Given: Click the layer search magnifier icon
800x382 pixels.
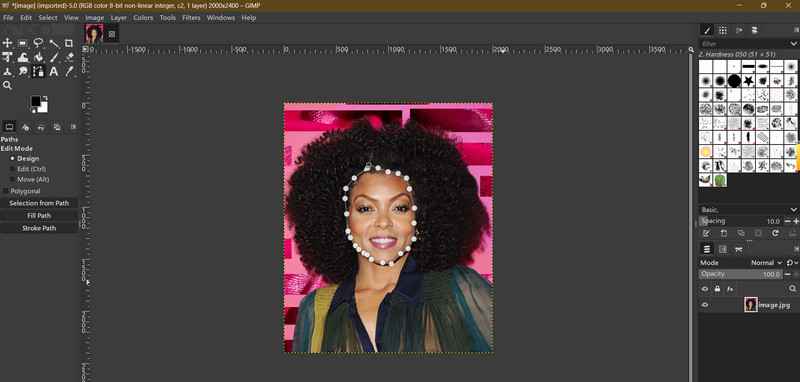Looking at the screenshot, I should click(x=792, y=289).
